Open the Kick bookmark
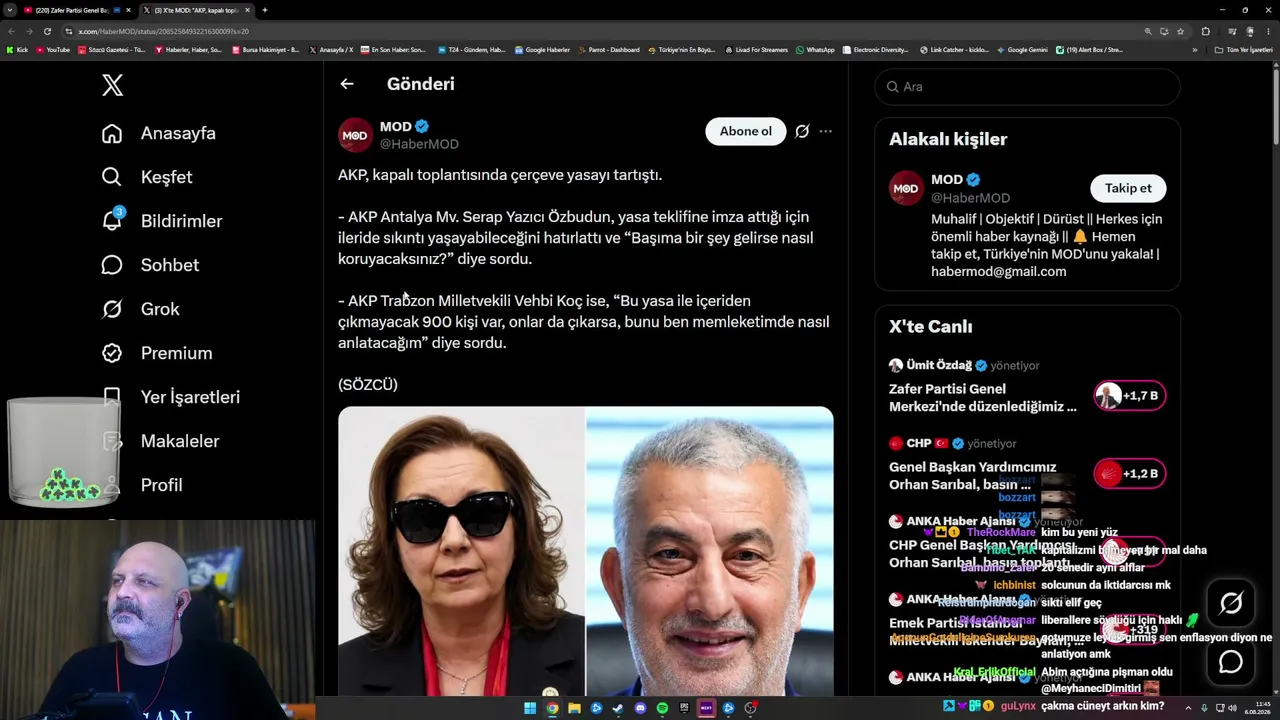This screenshot has height=720, width=1280. [x=18, y=50]
